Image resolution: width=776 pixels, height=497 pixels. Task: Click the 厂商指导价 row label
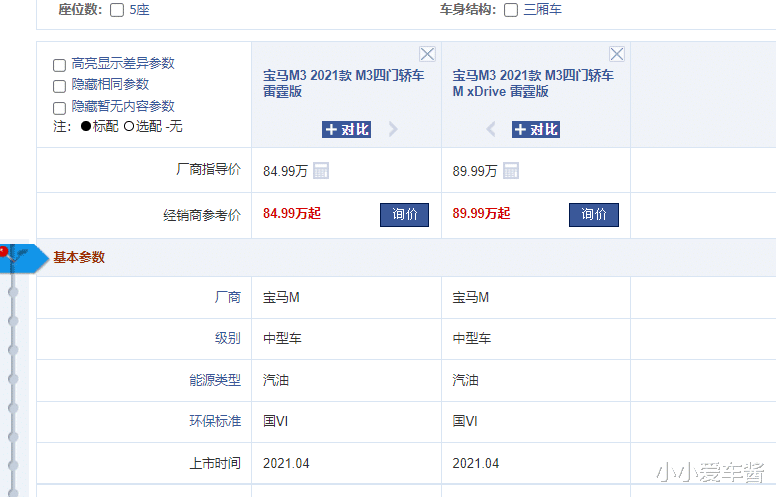pyautogui.click(x=208, y=169)
